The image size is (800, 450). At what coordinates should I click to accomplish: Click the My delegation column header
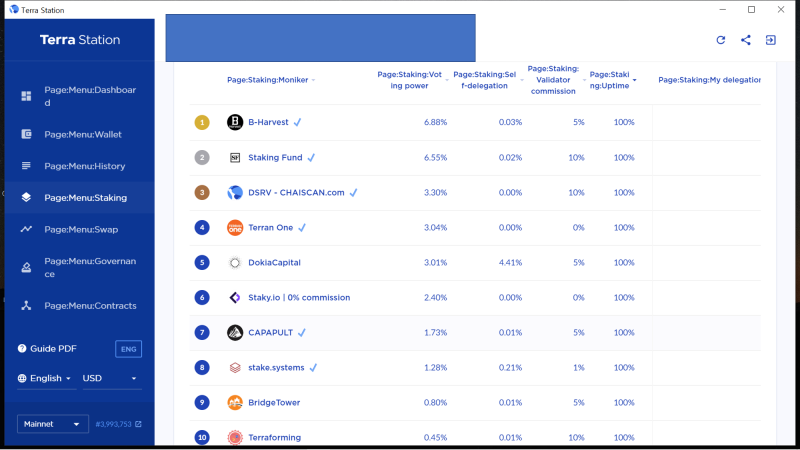point(709,80)
